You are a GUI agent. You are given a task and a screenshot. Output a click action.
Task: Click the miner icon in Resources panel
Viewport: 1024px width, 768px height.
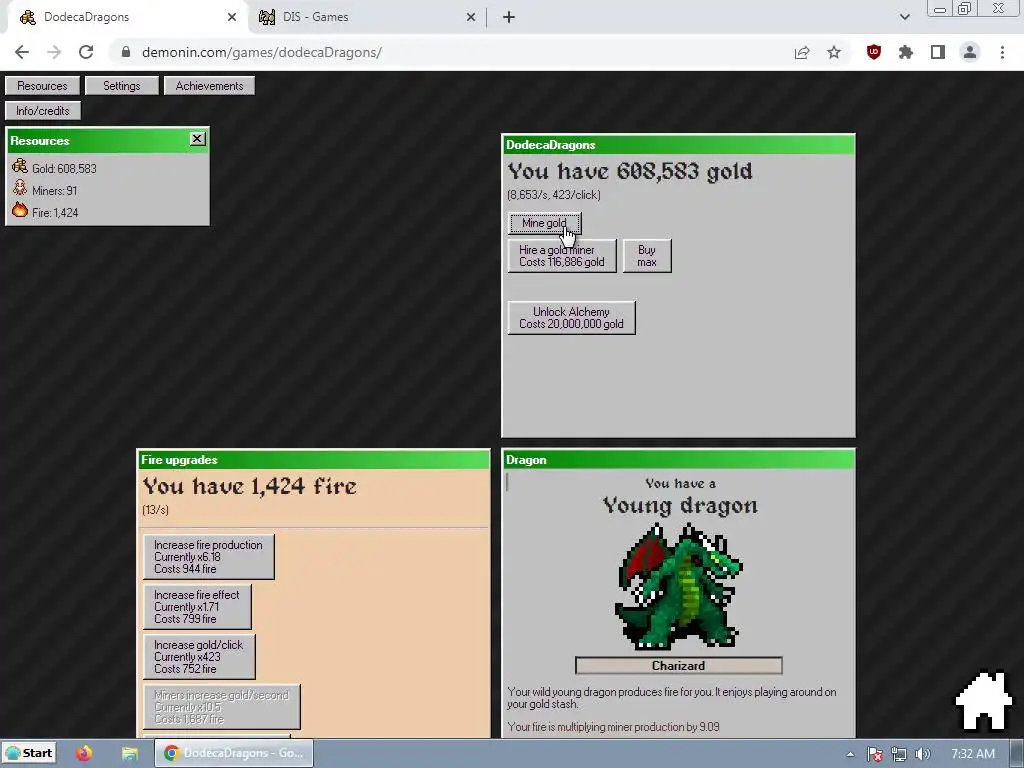click(x=20, y=189)
